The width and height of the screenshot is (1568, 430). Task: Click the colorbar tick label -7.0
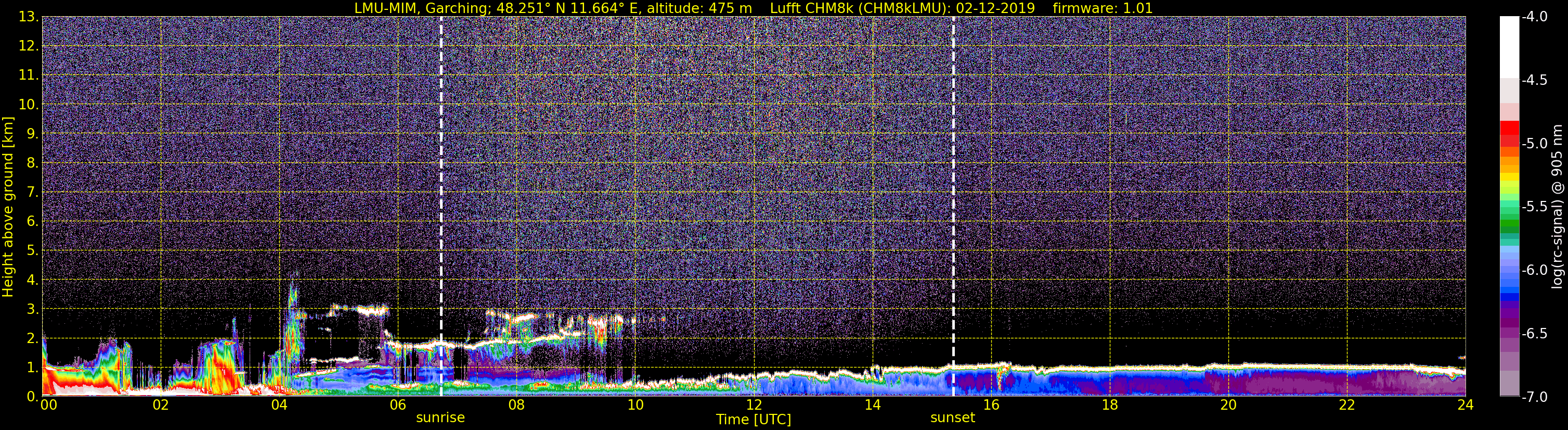[1534, 397]
